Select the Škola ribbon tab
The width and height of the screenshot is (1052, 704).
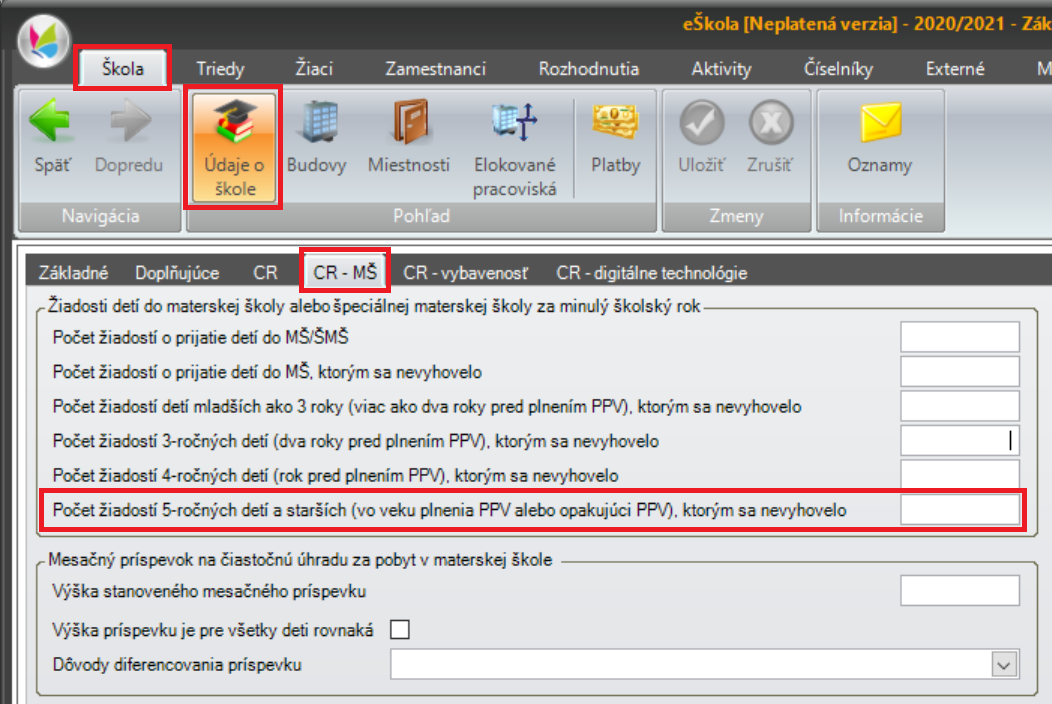pyautogui.click(x=122, y=68)
